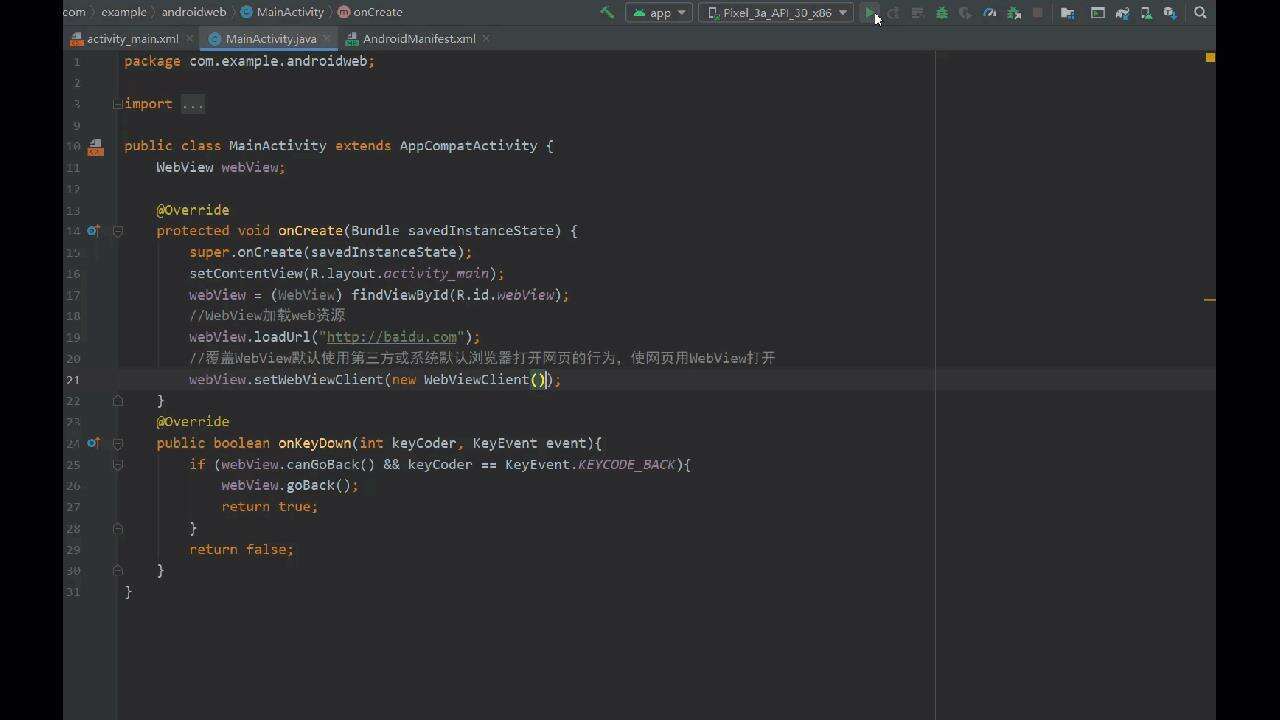This screenshot has height=720, width=1280.
Task: Click the long Chinese comment on line 20
Action: (482, 359)
